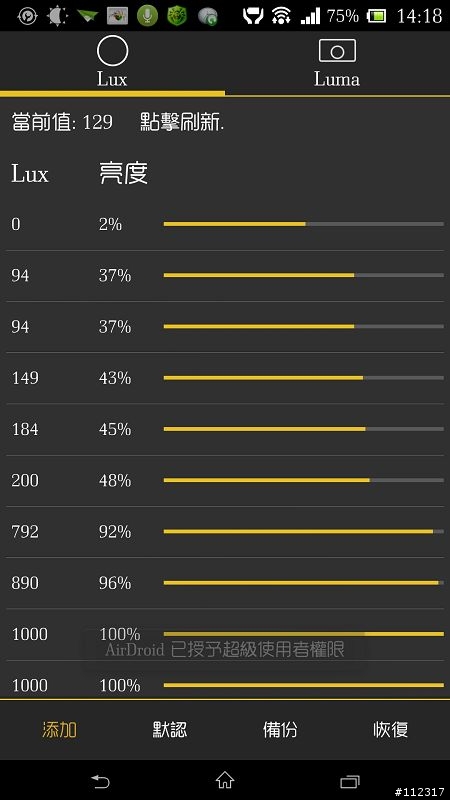Tap the brightness sun status icon
The width and height of the screenshot is (450, 800).
pyautogui.click(x=57, y=16)
